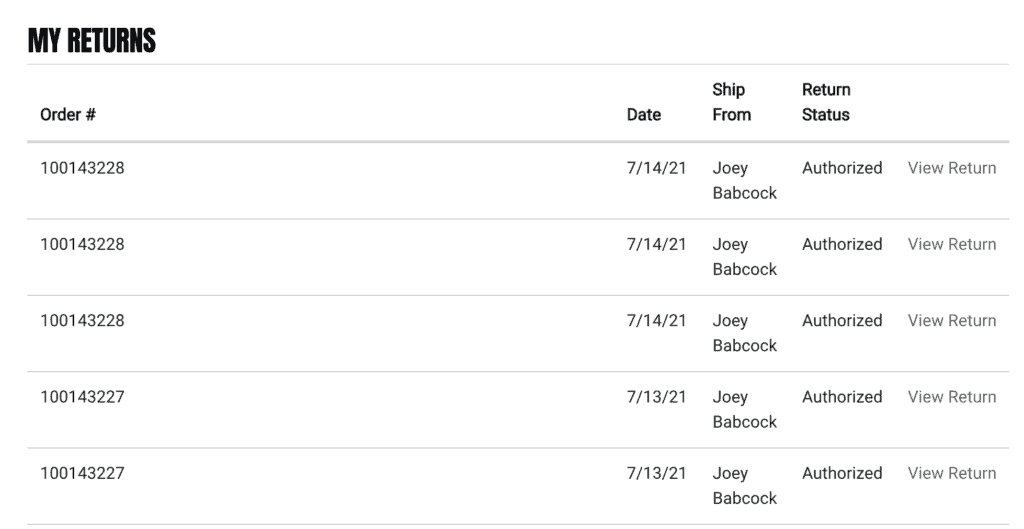The image size is (1024, 529).
Task: Click Joey Babcock in the first row
Action: pyautogui.click(x=744, y=181)
